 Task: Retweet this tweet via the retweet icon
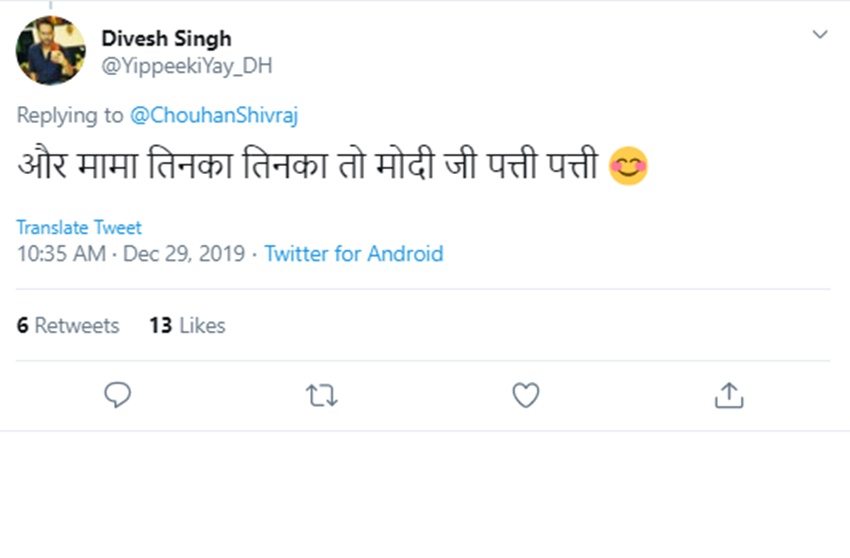click(x=321, y=396)
